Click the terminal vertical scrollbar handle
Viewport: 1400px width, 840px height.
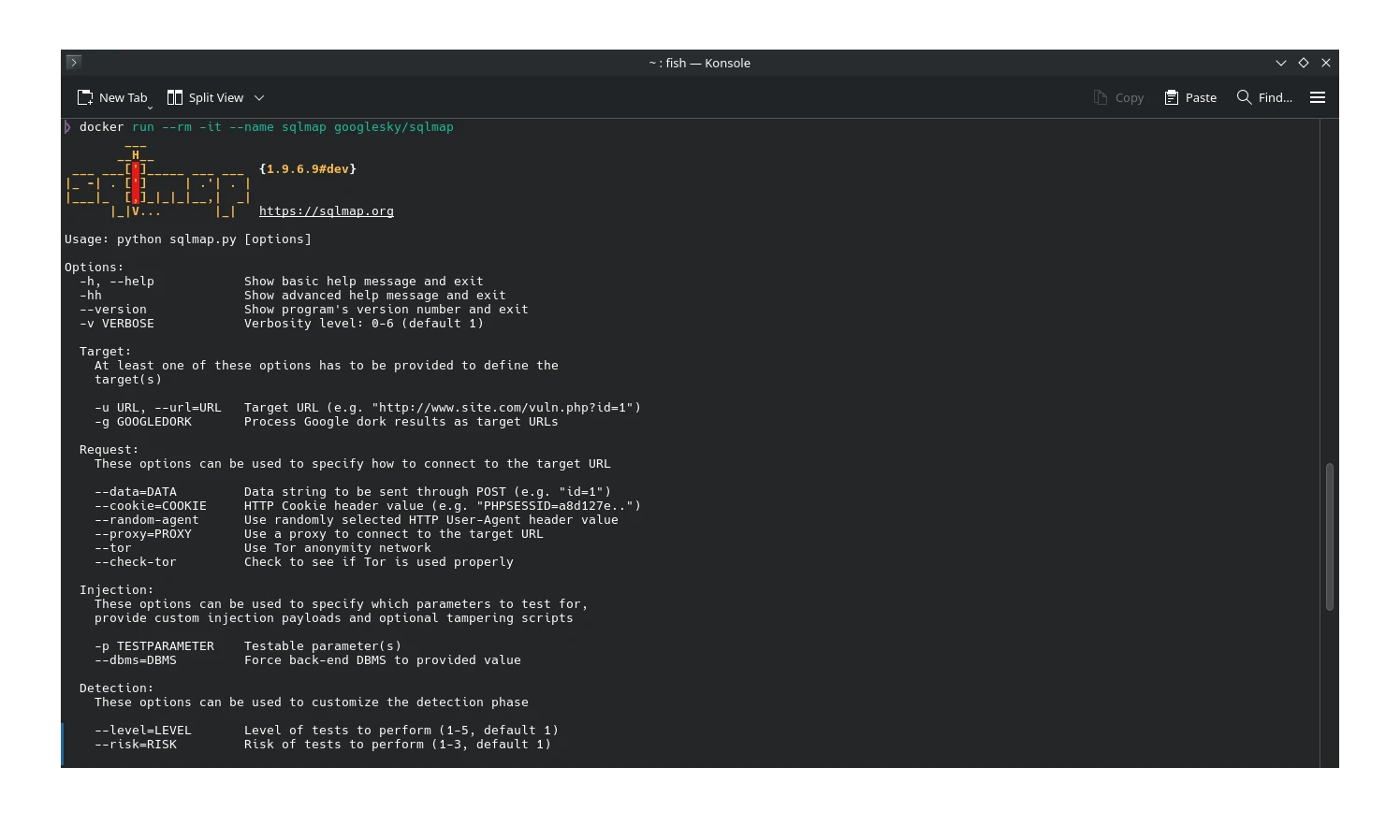tap(1329, 537)
